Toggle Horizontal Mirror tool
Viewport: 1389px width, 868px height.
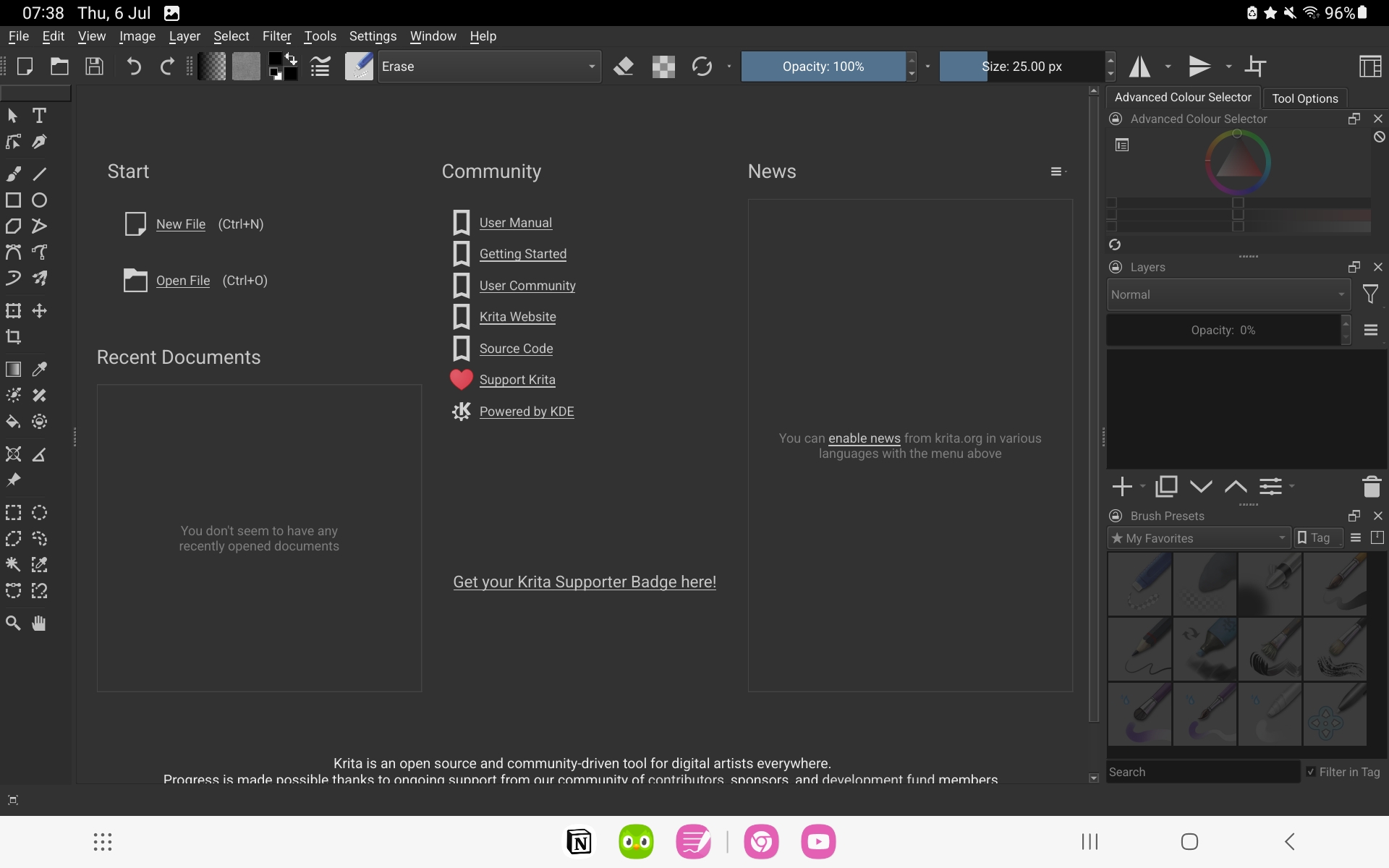tap(1140, 67)
